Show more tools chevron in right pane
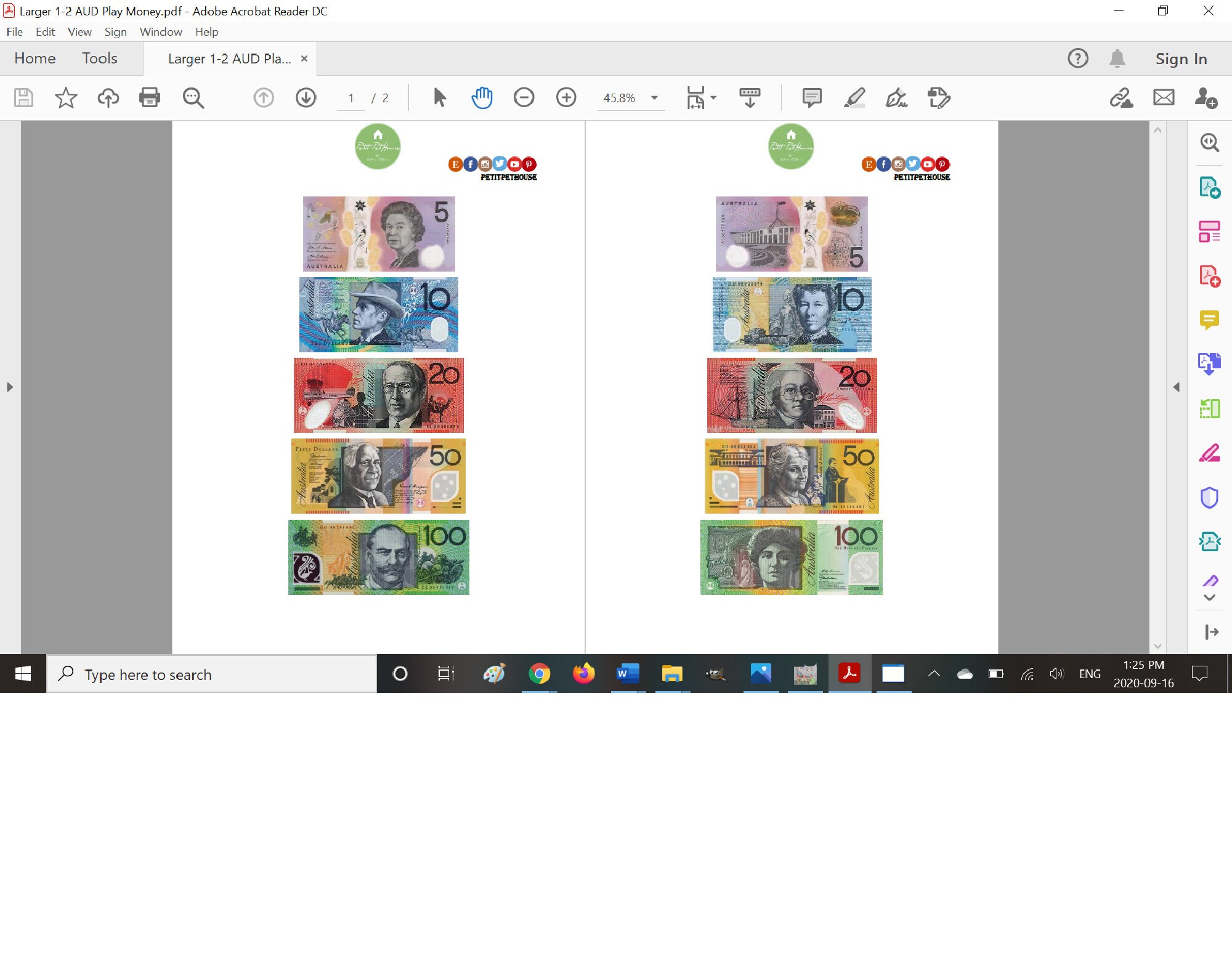The width and height of the screenshot is (1232, 978). click(1209, 597)
